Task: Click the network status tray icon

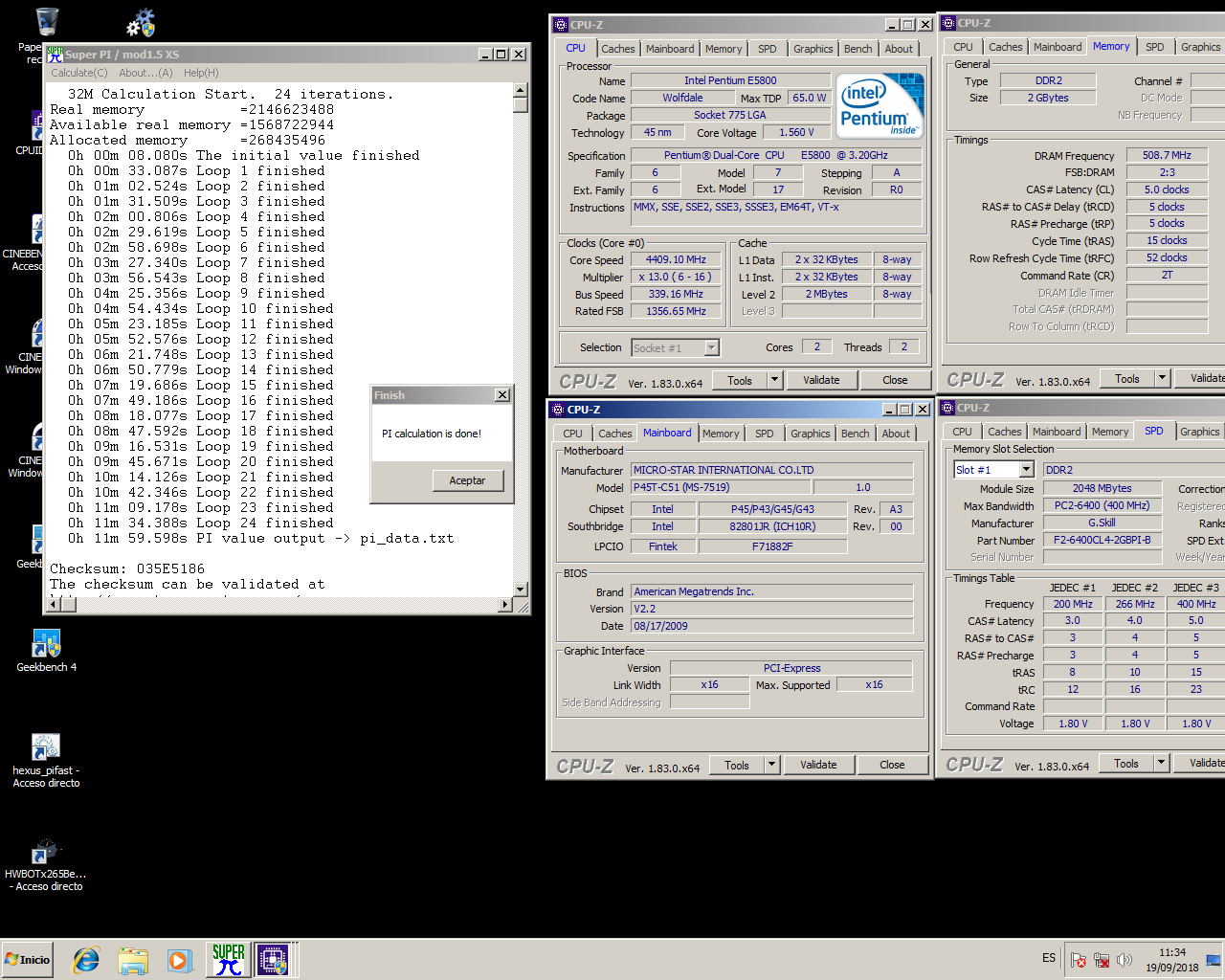Action: click(1102, 960)
